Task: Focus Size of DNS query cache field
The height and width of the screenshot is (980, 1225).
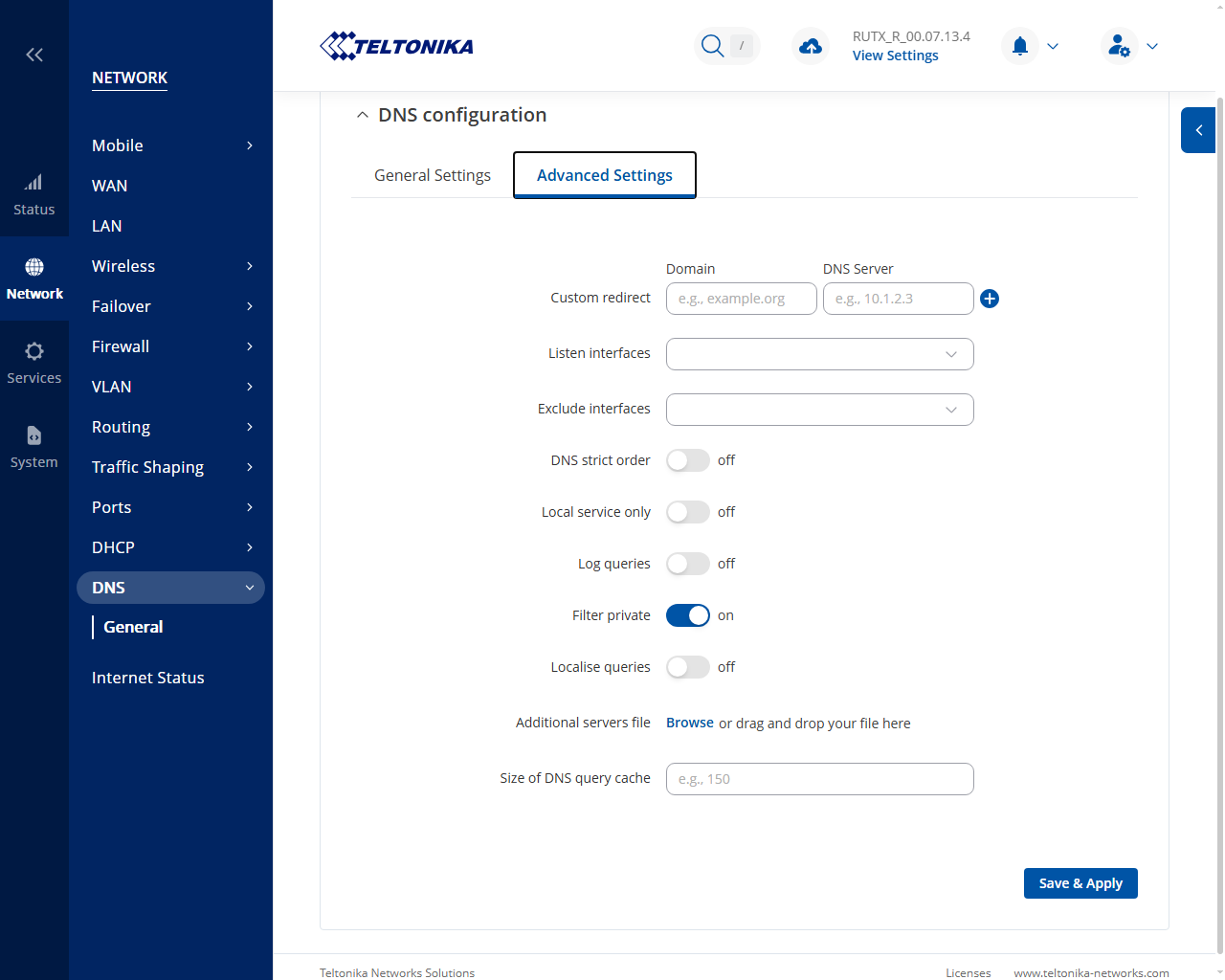Action: pos(820,779)
